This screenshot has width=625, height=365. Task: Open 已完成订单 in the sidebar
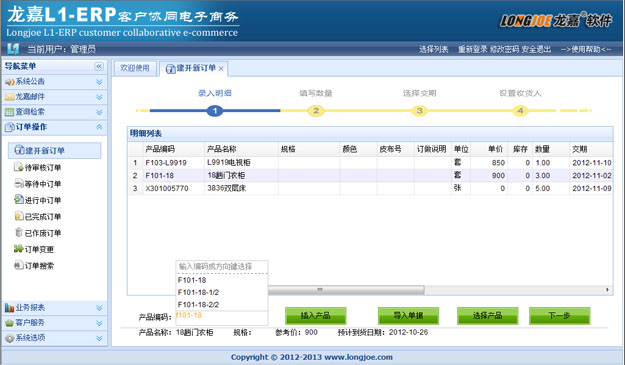(43, 216)
